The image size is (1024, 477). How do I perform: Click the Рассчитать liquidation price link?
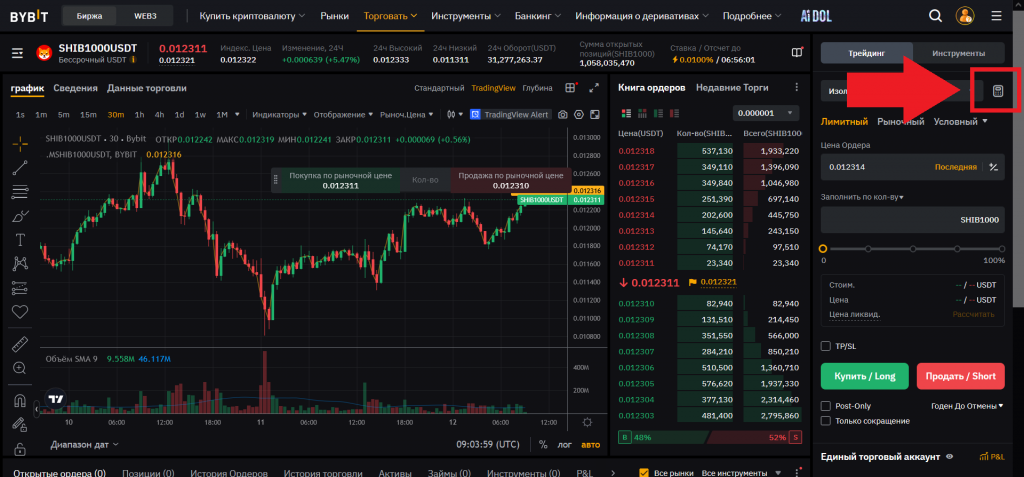coord(974,314)
